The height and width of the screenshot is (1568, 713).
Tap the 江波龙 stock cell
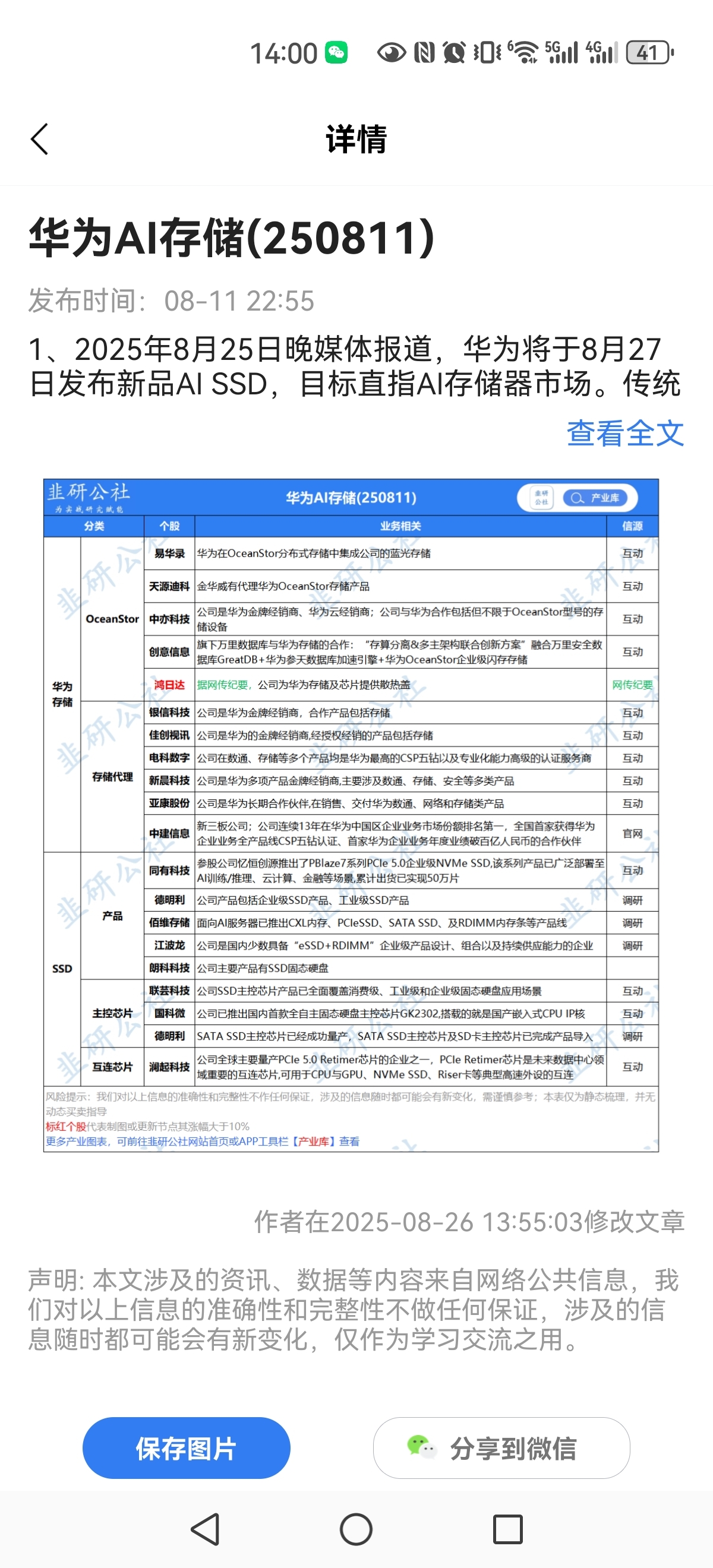[x=169, y=946]
